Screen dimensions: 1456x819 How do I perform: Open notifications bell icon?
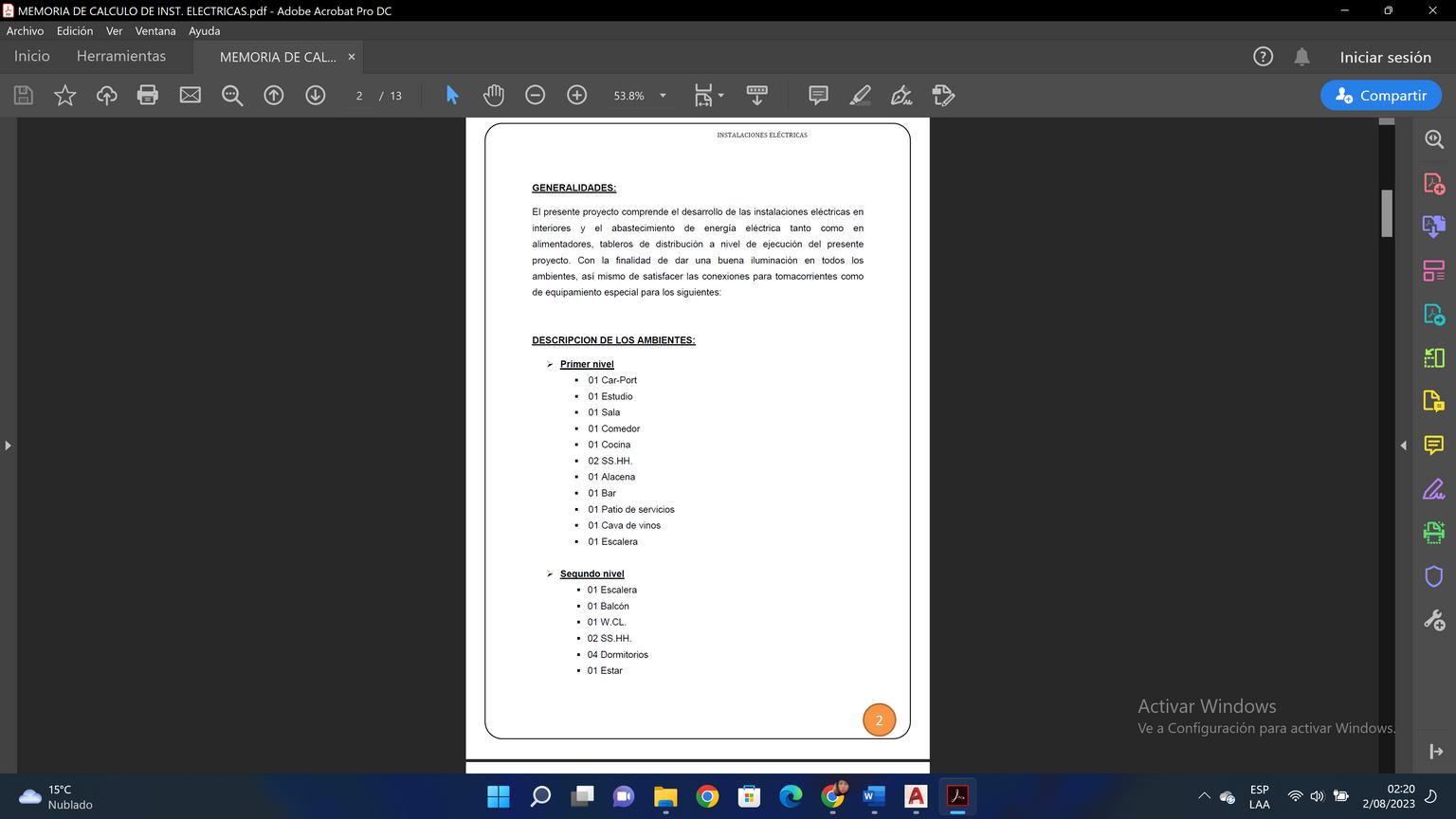pyautogui.click(x=1302, y=57)
